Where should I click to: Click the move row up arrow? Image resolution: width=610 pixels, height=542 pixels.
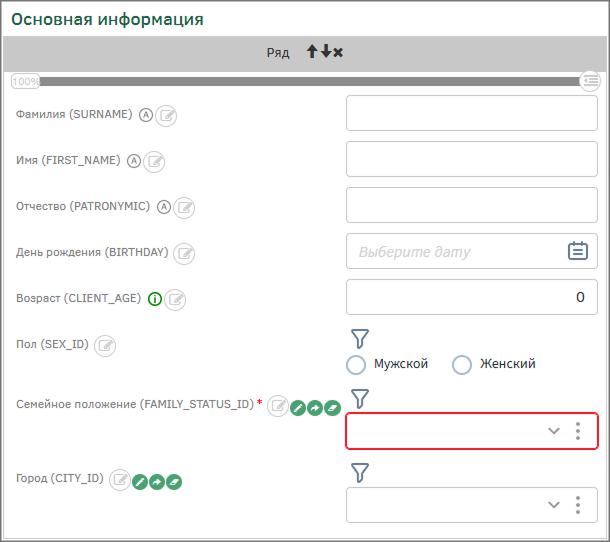coord(312,52)
